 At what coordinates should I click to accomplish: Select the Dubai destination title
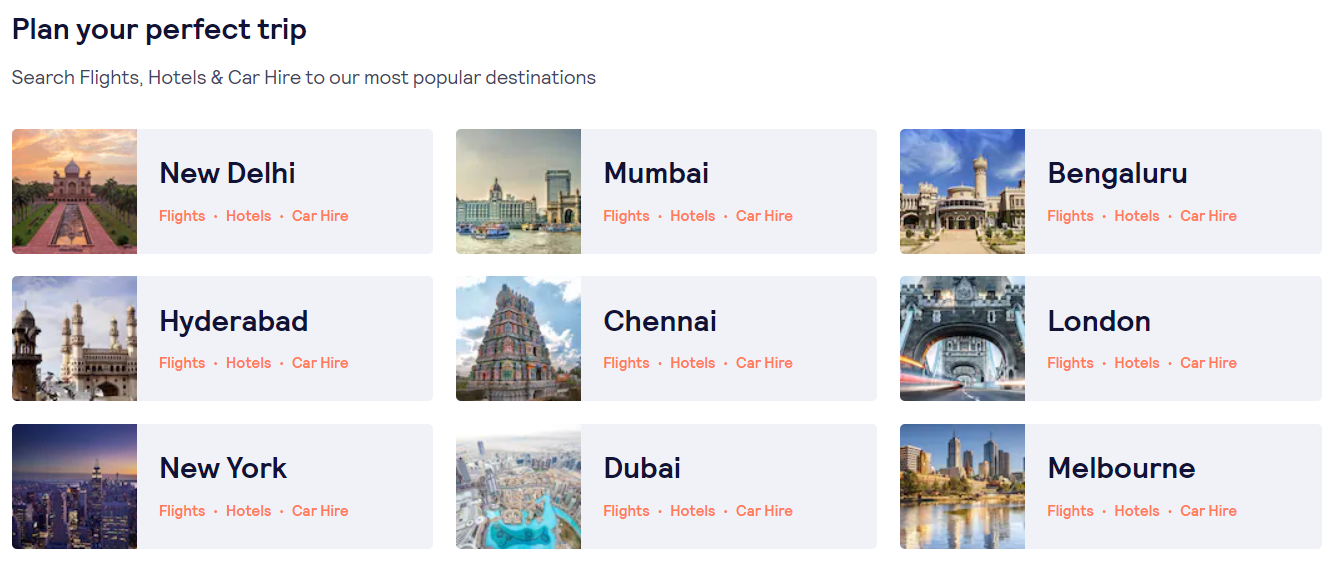(x=642, y=468)
